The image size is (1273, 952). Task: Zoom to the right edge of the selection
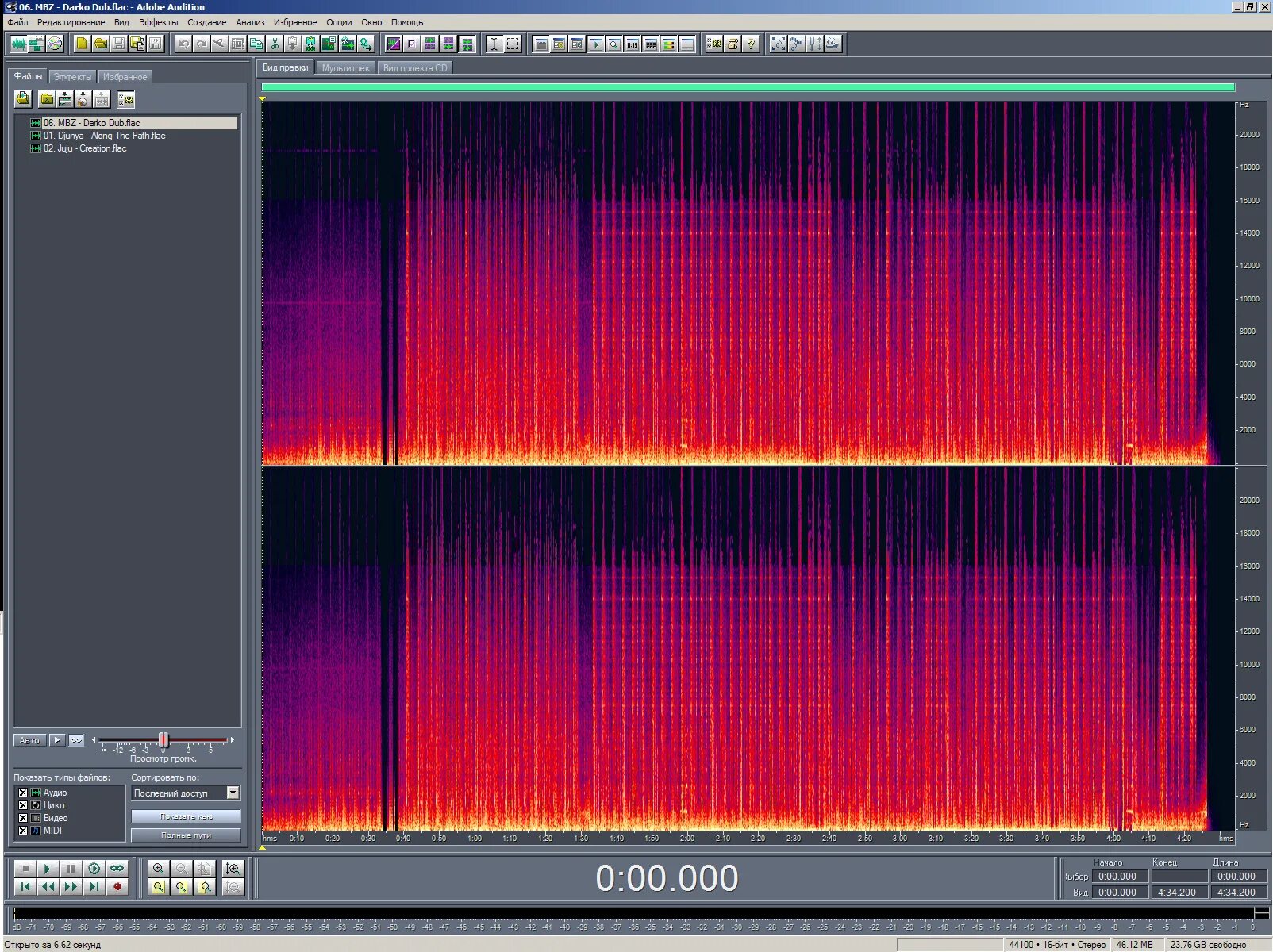[x=205, y=887]
